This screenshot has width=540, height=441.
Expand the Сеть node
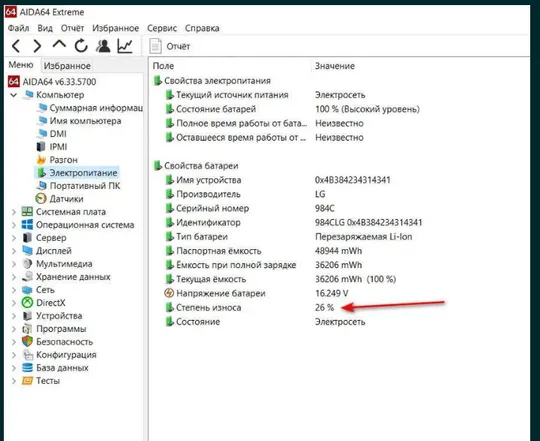point(14,290)
